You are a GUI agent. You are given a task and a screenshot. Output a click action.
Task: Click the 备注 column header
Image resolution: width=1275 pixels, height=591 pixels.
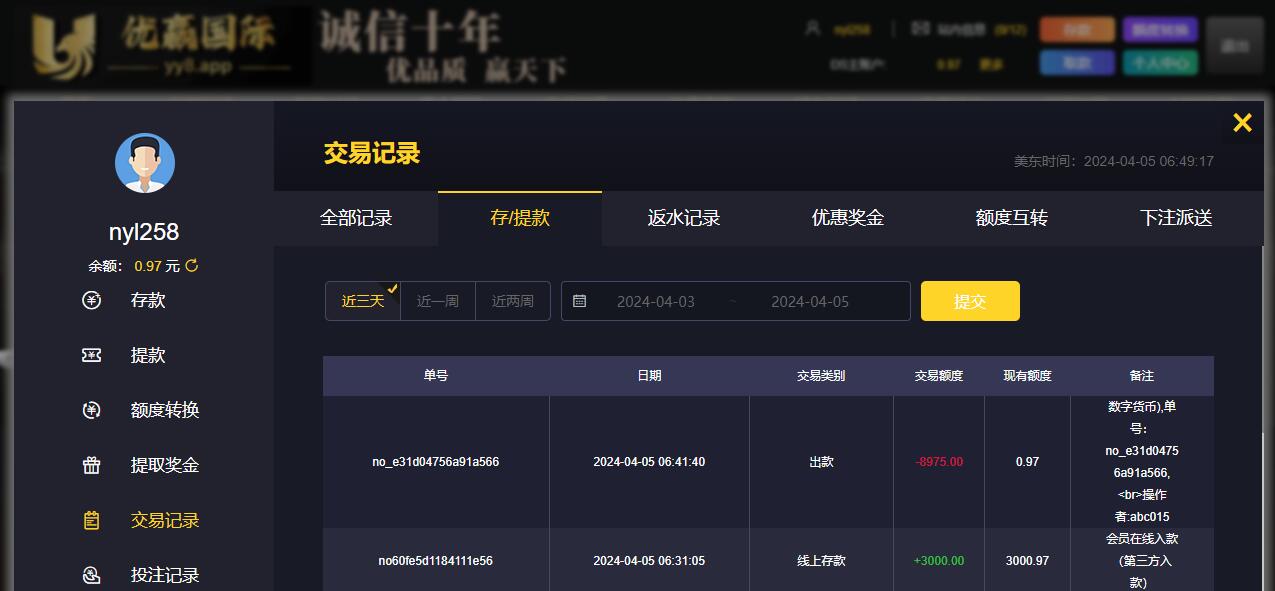(1142, 376)
